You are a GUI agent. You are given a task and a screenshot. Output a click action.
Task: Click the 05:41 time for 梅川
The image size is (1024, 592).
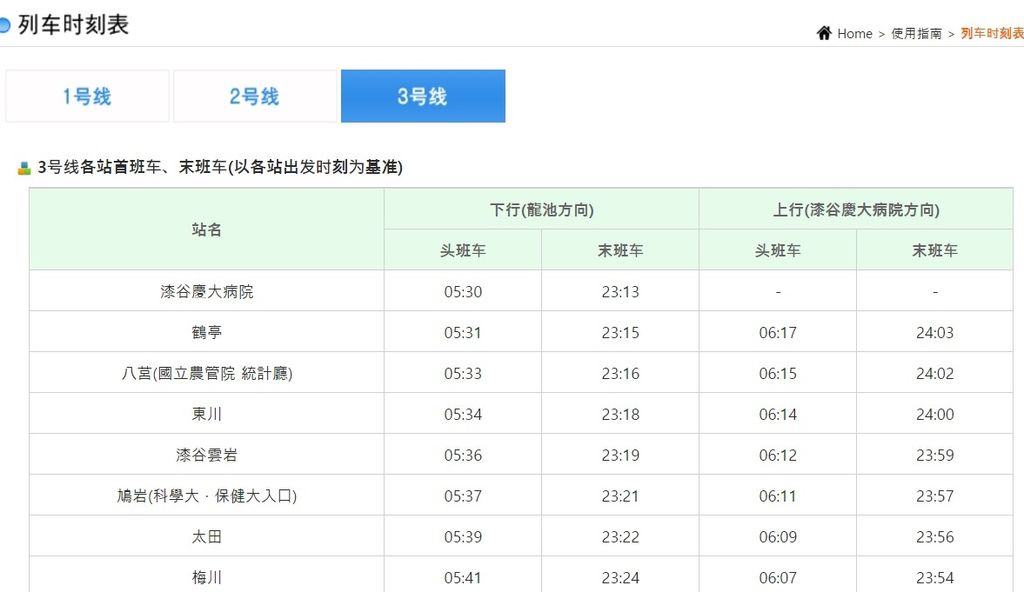pos(462,578)
